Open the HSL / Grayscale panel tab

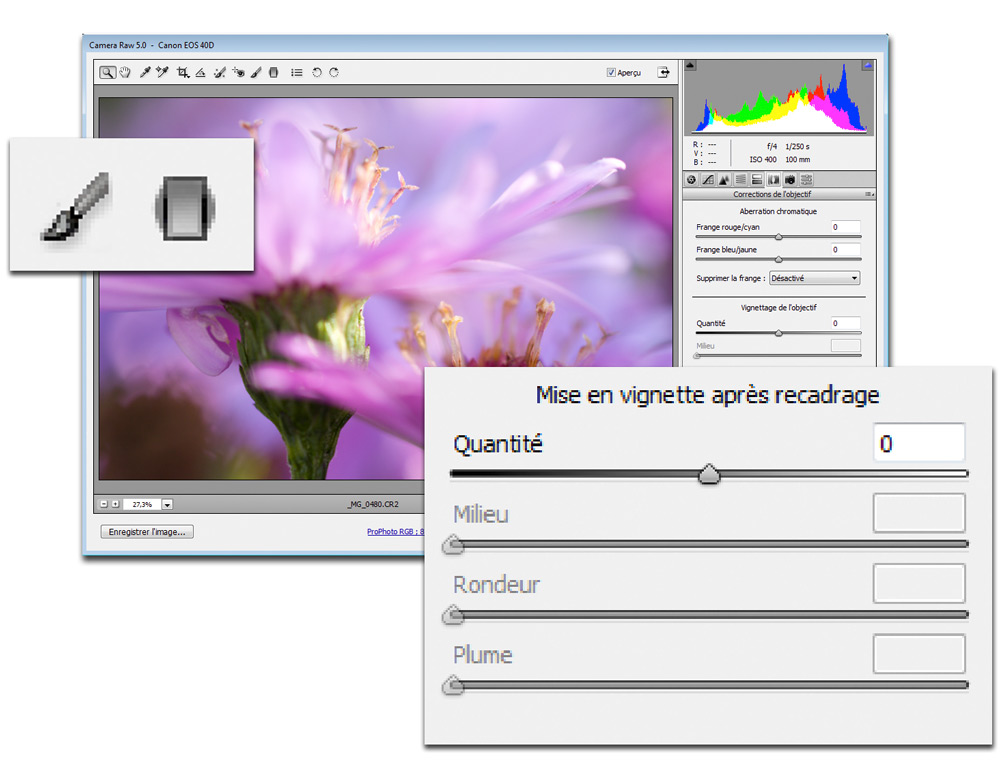click(x=740, y=180)
